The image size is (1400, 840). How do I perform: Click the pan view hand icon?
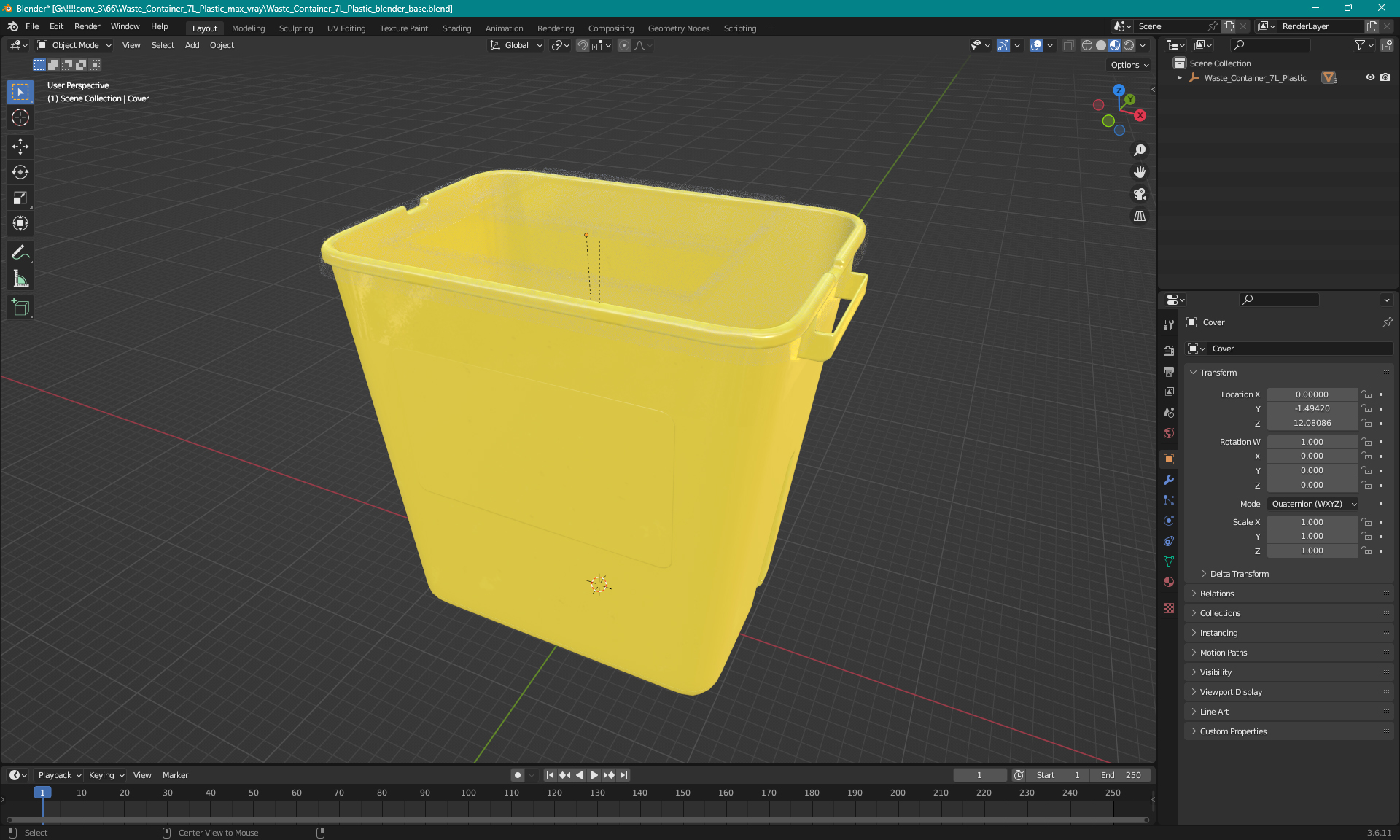[x=1140, y=172]
